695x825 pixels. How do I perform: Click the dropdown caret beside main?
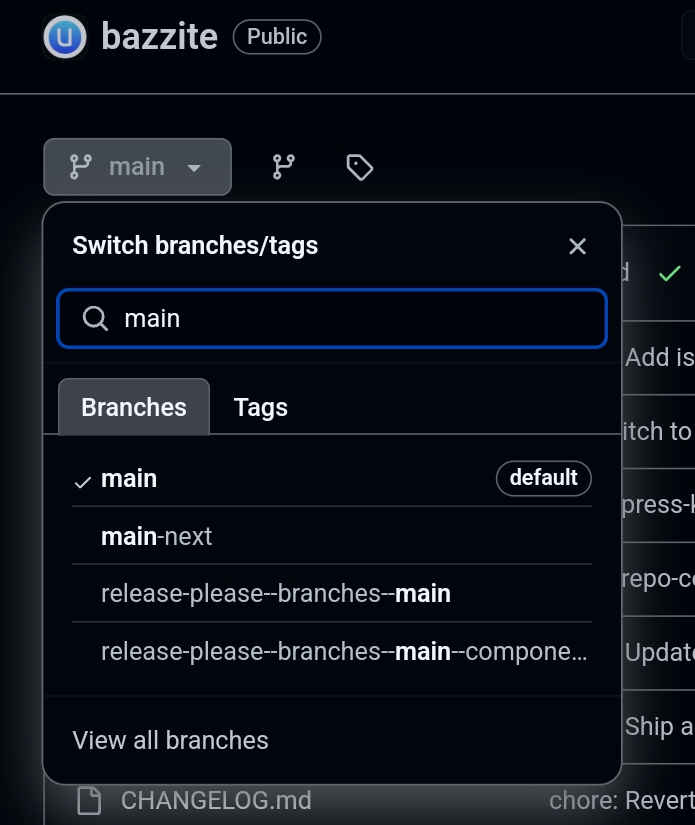point(195,167)
